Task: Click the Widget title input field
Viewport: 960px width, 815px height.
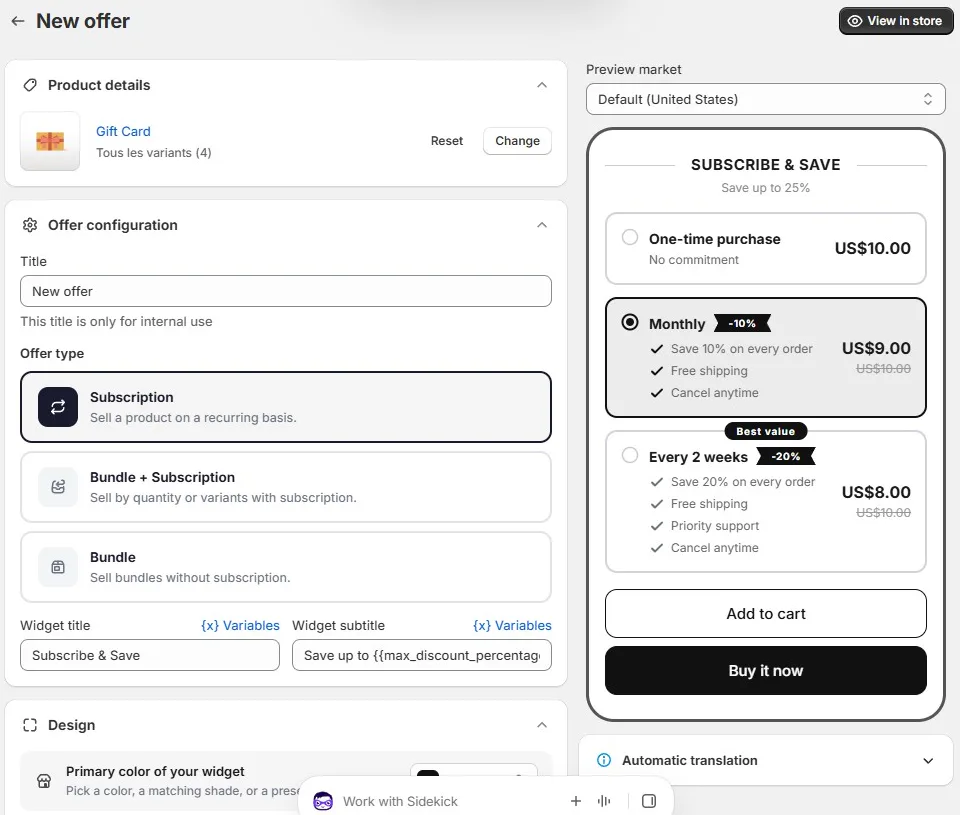Action: tap(150, 655)
